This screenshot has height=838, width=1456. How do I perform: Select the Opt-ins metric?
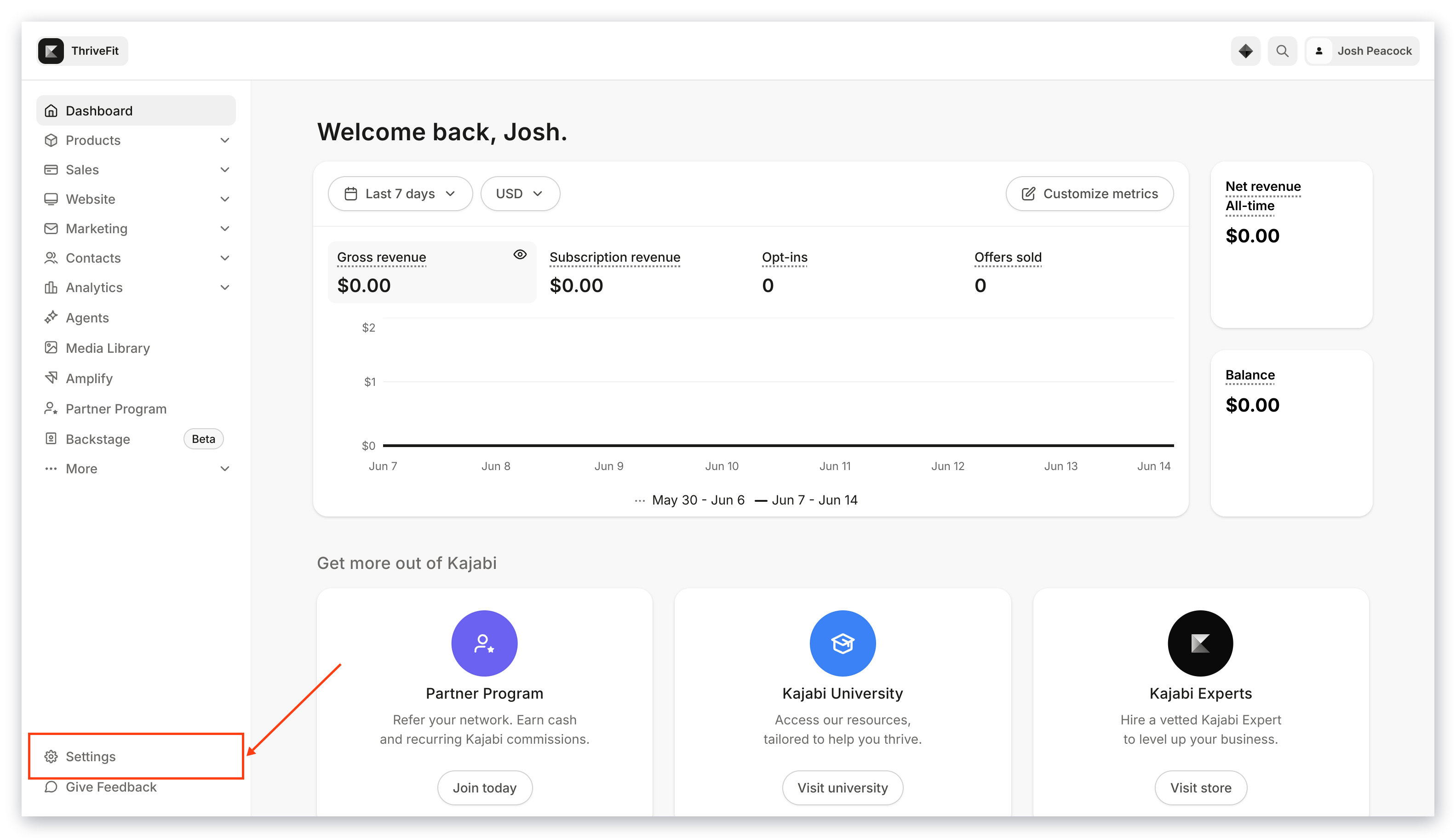point(856,272)
